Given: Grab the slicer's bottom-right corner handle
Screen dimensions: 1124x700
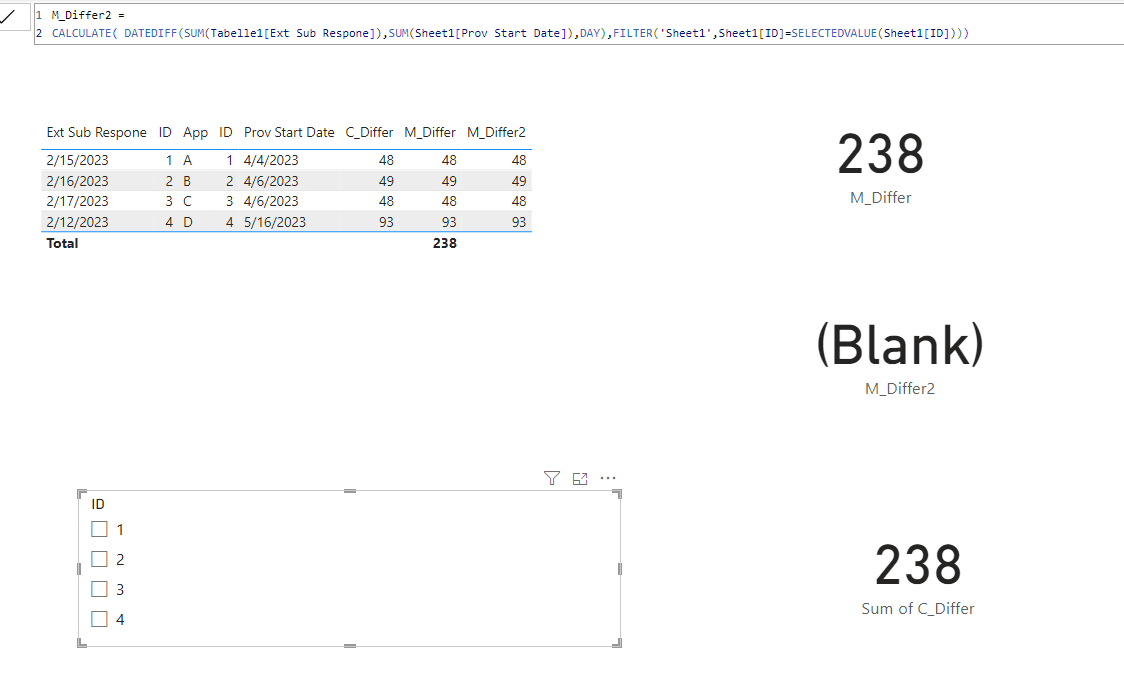Looking at the screenshot, I should point(617,643).
